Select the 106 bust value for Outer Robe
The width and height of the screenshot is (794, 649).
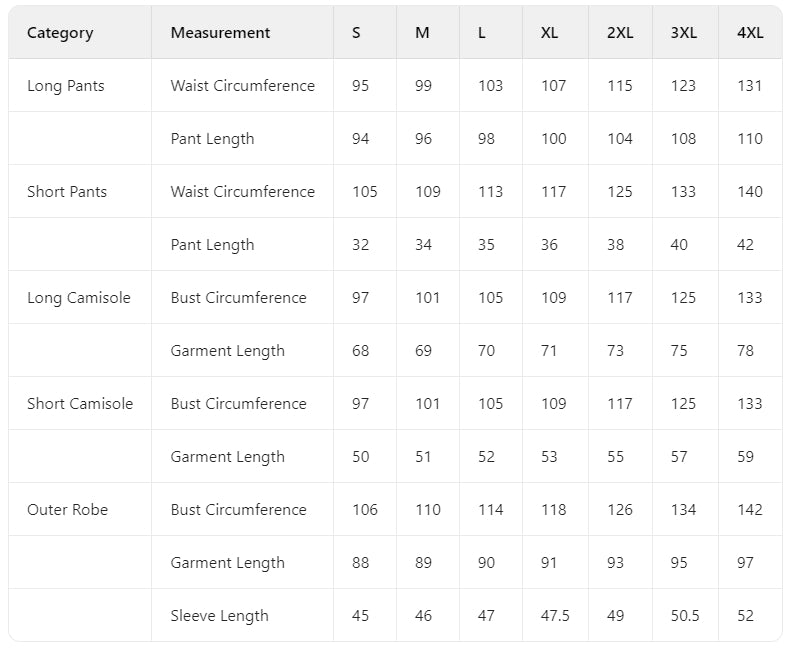pos(365,510)
